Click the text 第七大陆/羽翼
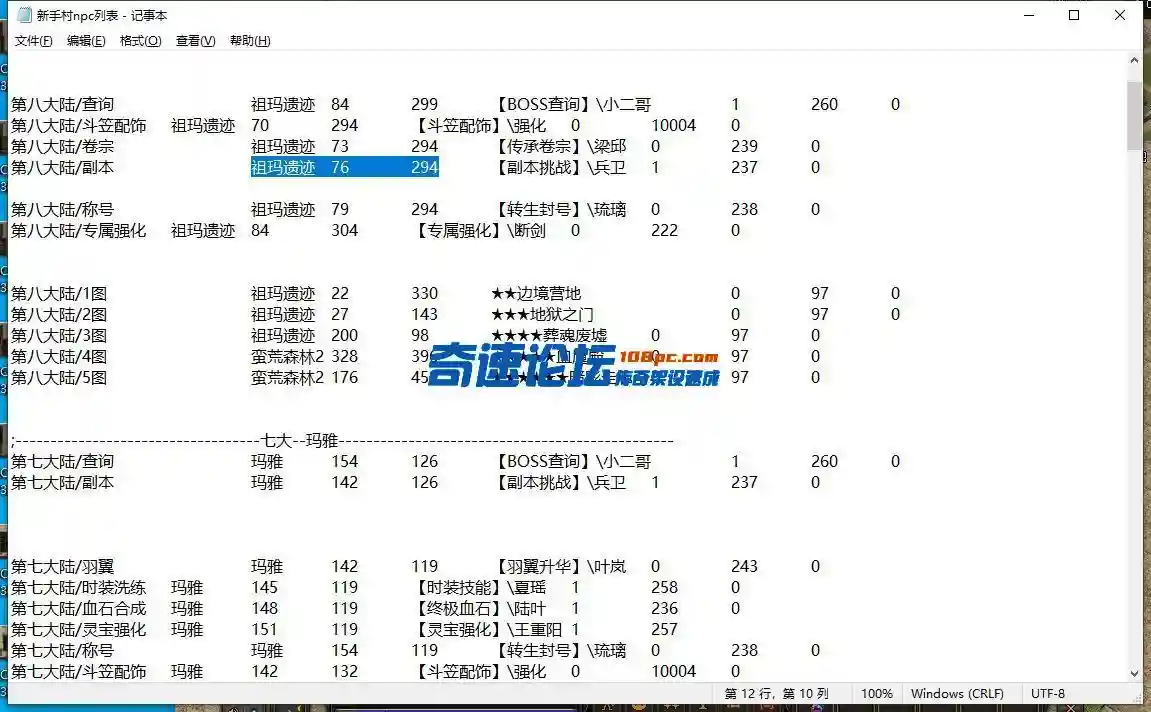The height and width of the screenshot is (712, 1151). [x=62, y=567]
